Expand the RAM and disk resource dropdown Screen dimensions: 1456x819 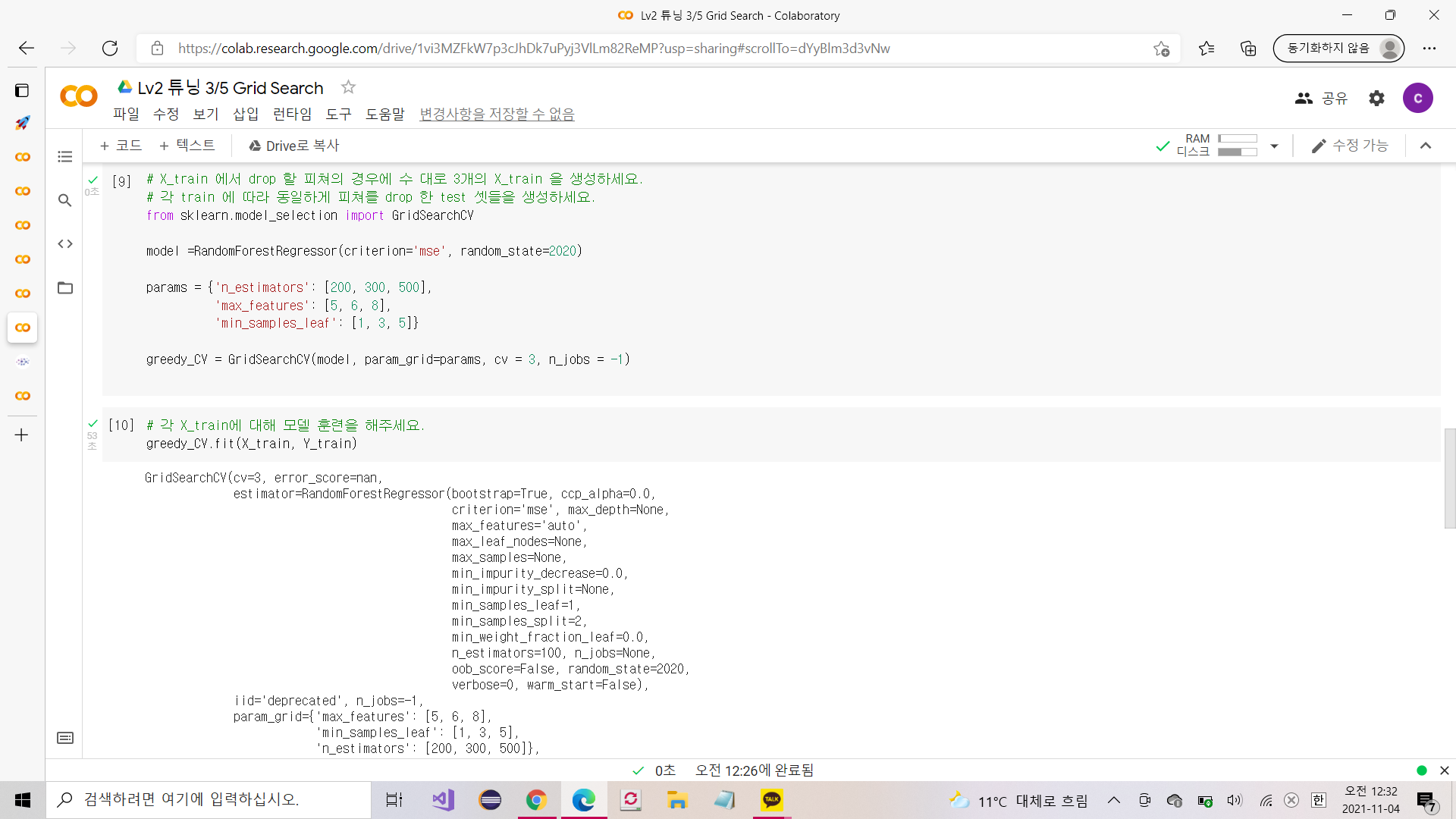[1274, 146]
